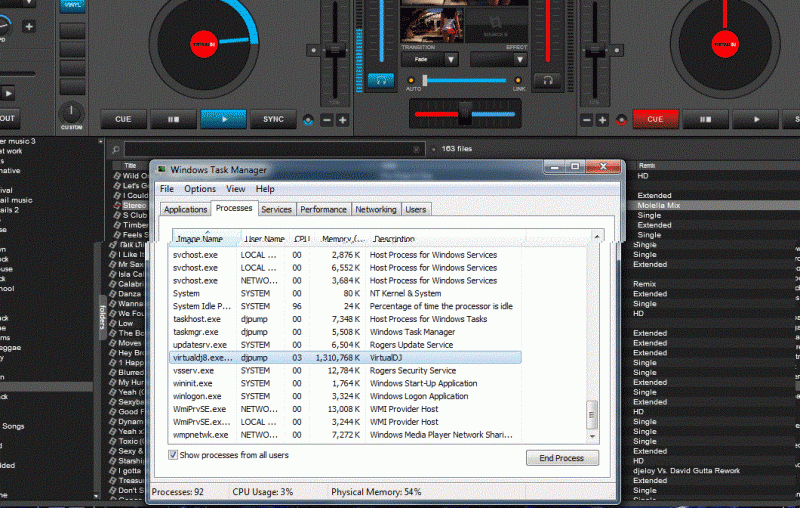Select the taskmgr.exe process row
800x508 pixels.
345,332
